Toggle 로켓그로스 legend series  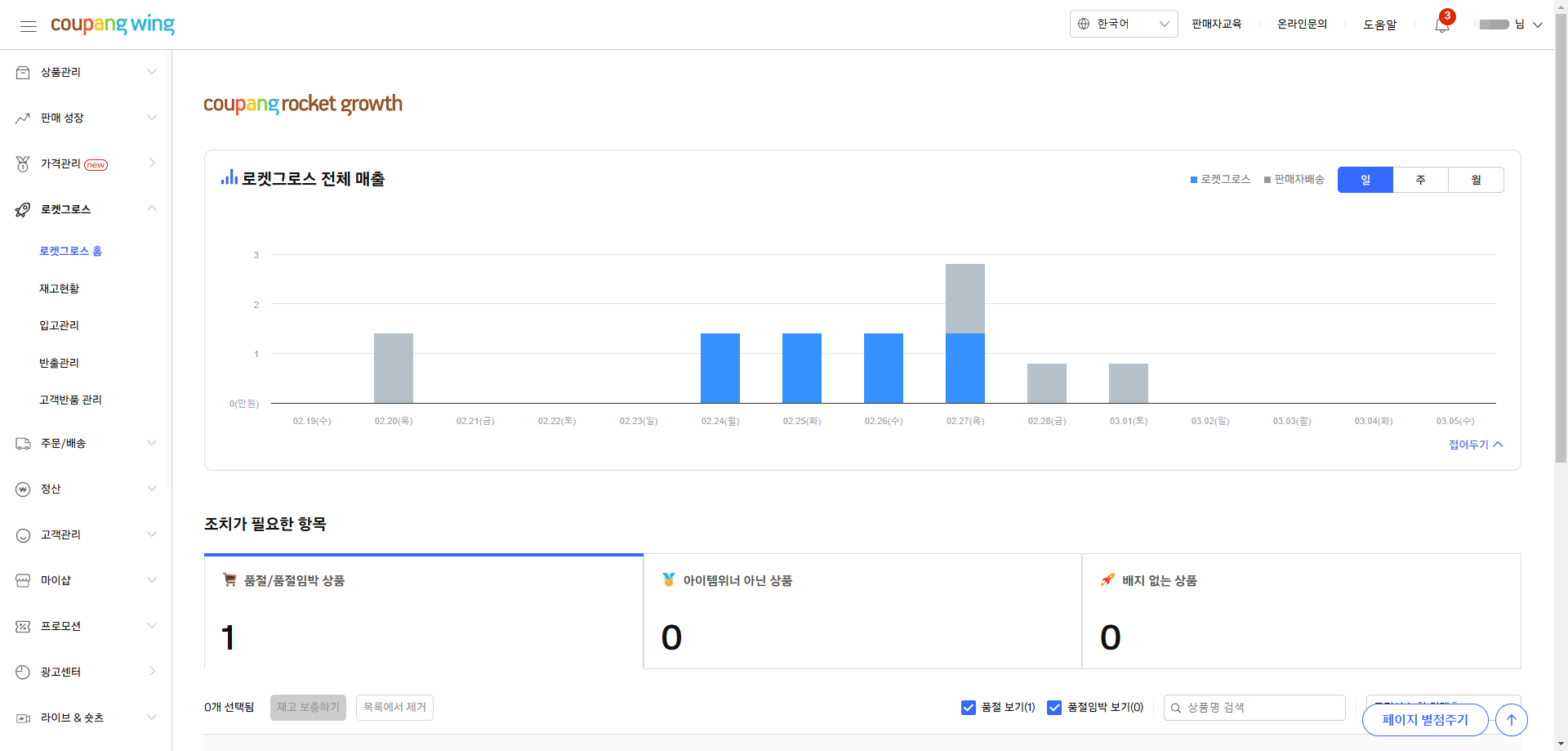[1220, 179]
